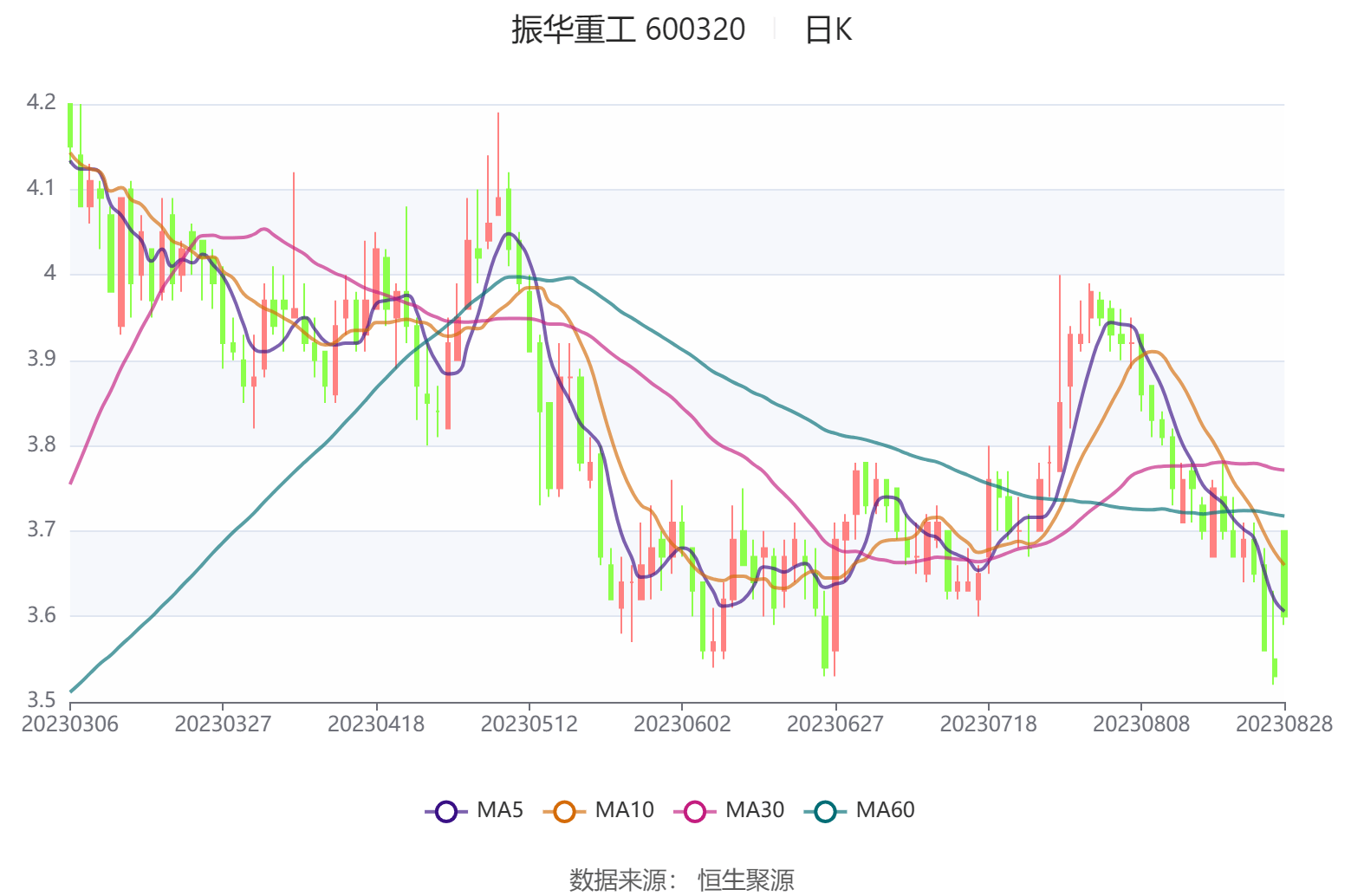Click the pink MA30 legend circle icon
1364x896 pixels.
tap(695, 812)
